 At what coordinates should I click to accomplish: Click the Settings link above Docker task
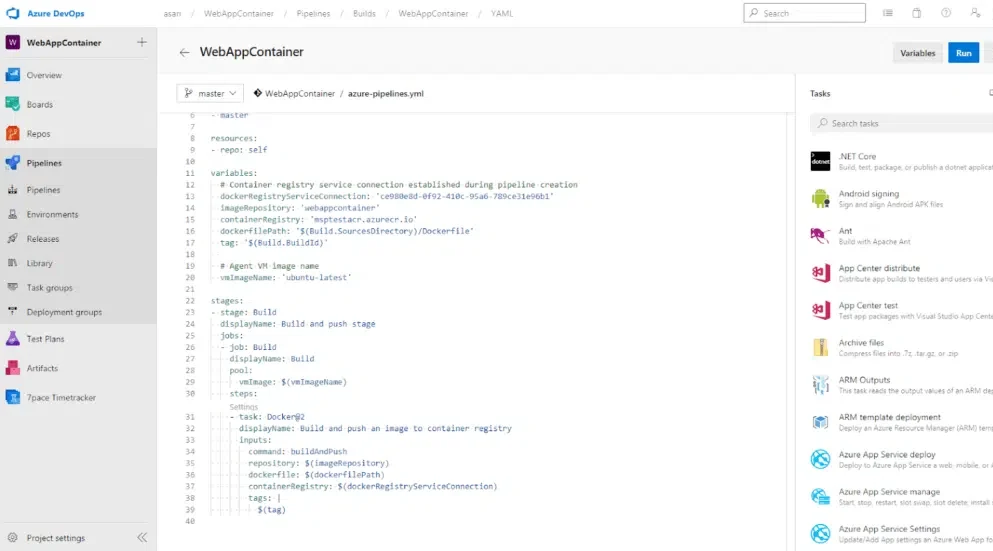pyautogui.click(x=243, y=407)
